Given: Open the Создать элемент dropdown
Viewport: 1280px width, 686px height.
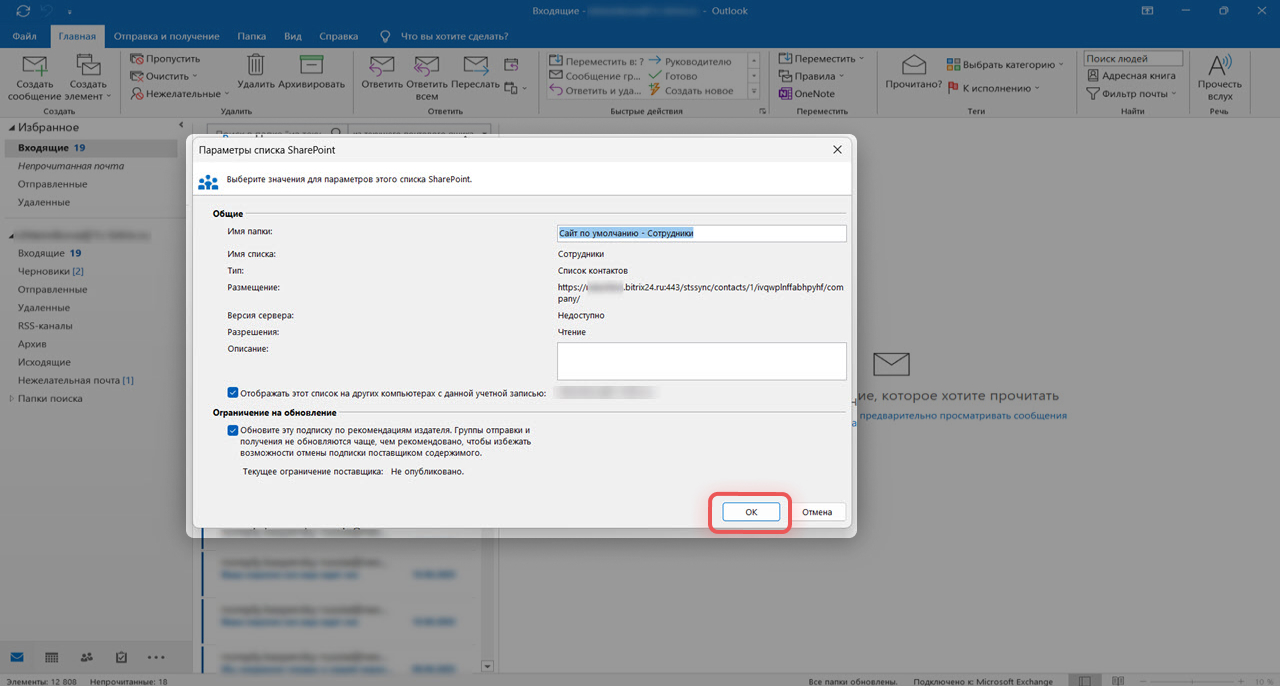Looking at the screenshot, I should click(x=89, y=76).
